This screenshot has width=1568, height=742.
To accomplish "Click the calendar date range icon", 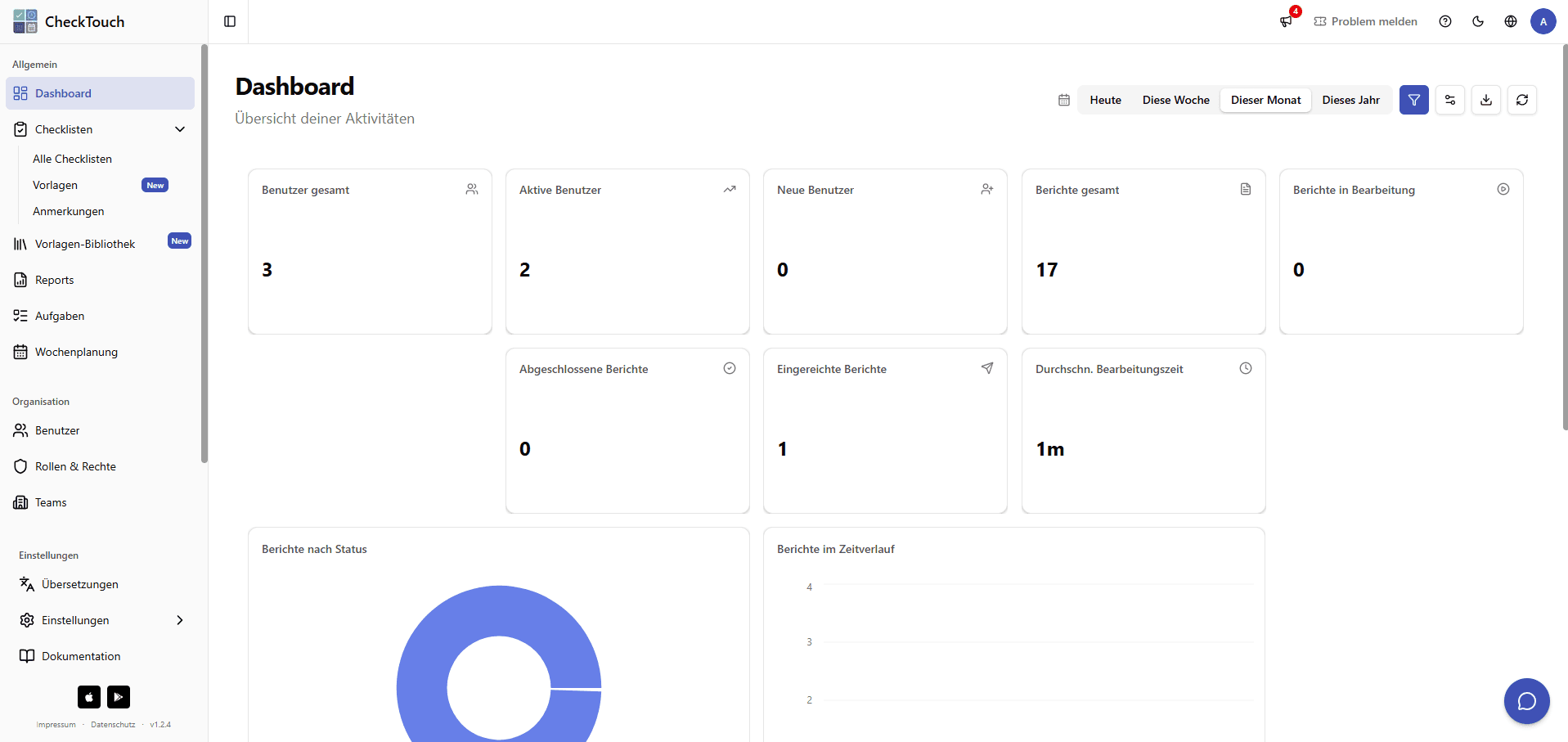I will (x=1064, y=100).
